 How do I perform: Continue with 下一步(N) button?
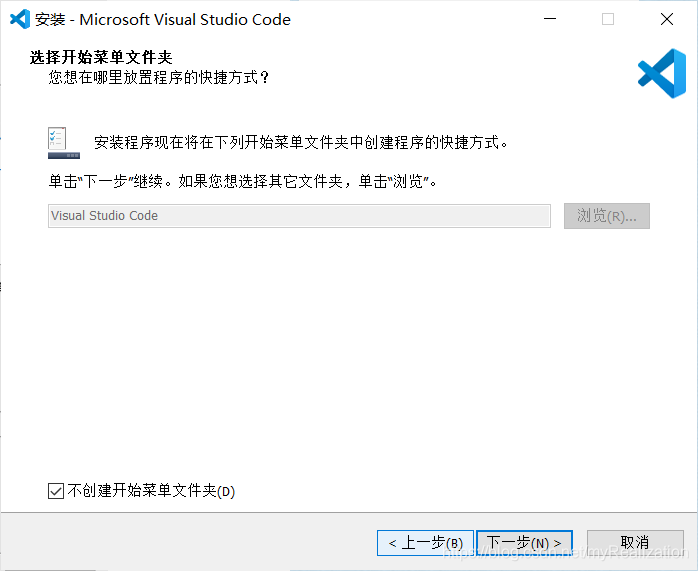524,543
